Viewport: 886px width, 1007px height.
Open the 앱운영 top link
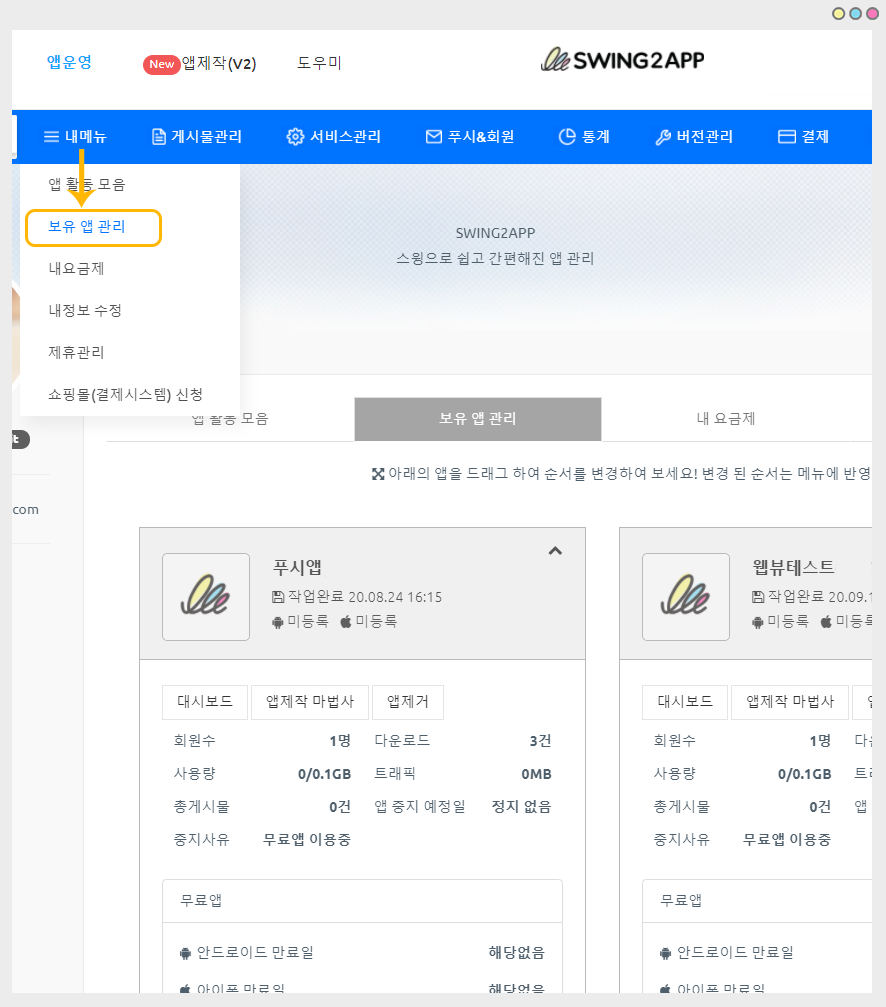tap(69, 62)
